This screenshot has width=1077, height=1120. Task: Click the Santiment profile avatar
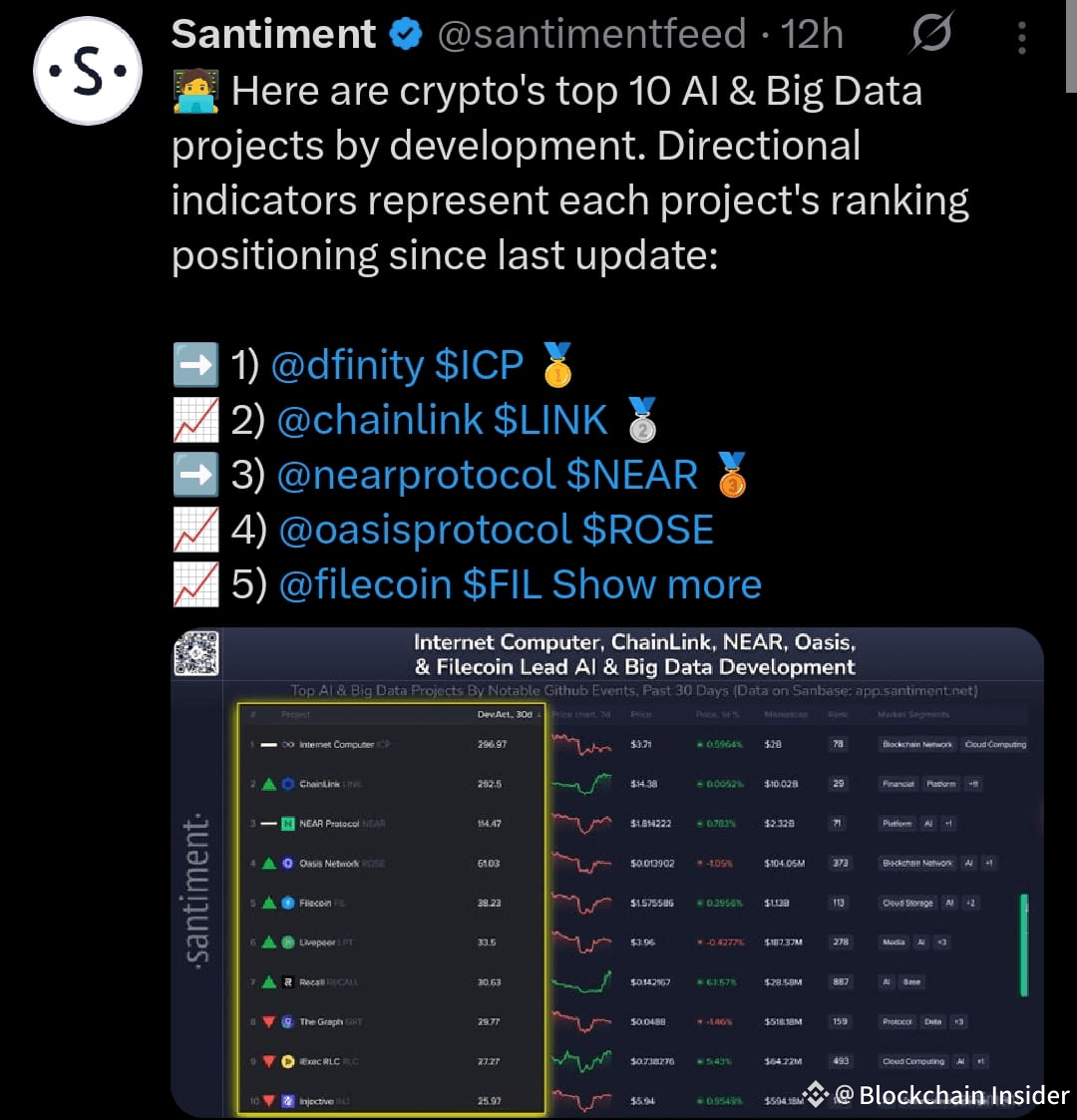88,70
